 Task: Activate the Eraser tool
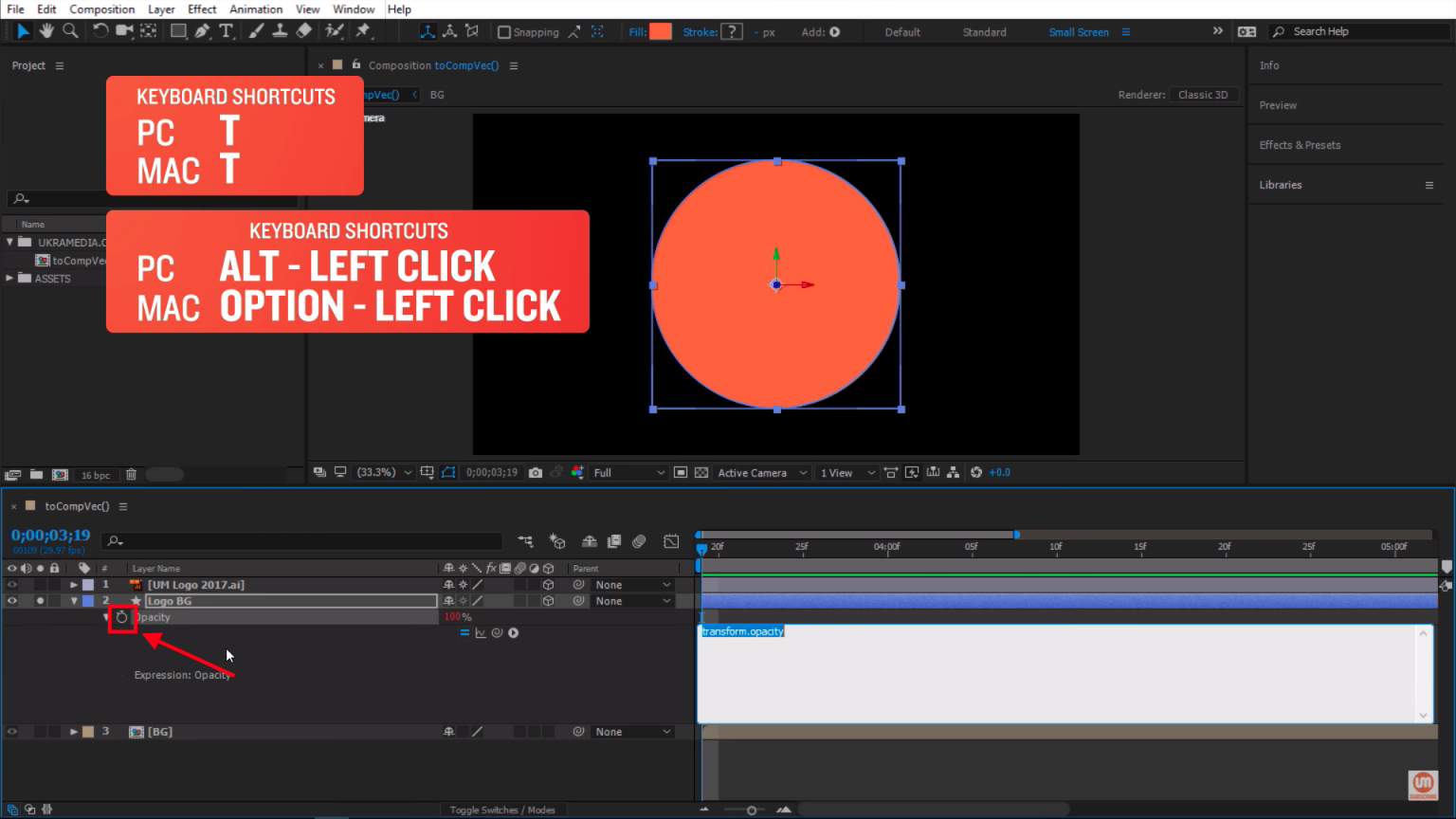(x=303, y=31)
